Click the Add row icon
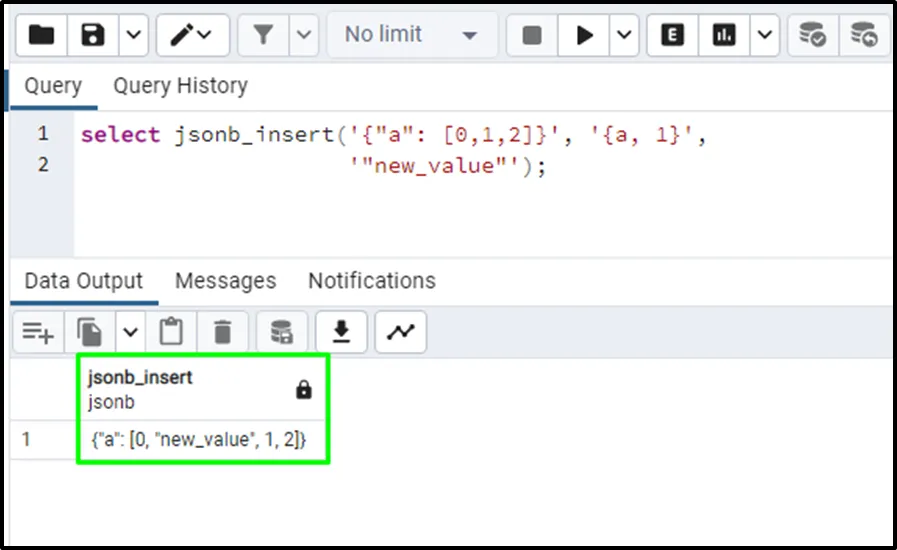 pos(38,332)
